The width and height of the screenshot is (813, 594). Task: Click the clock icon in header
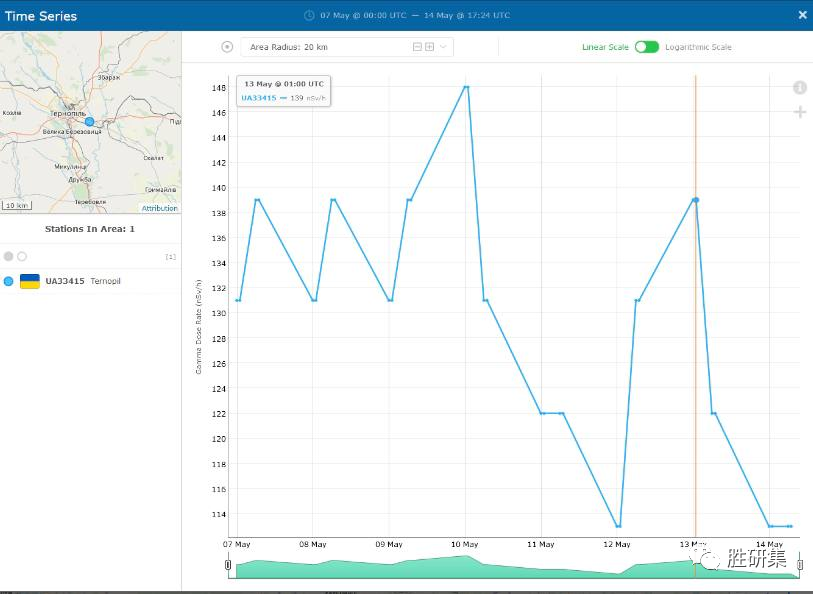(309, 16)
